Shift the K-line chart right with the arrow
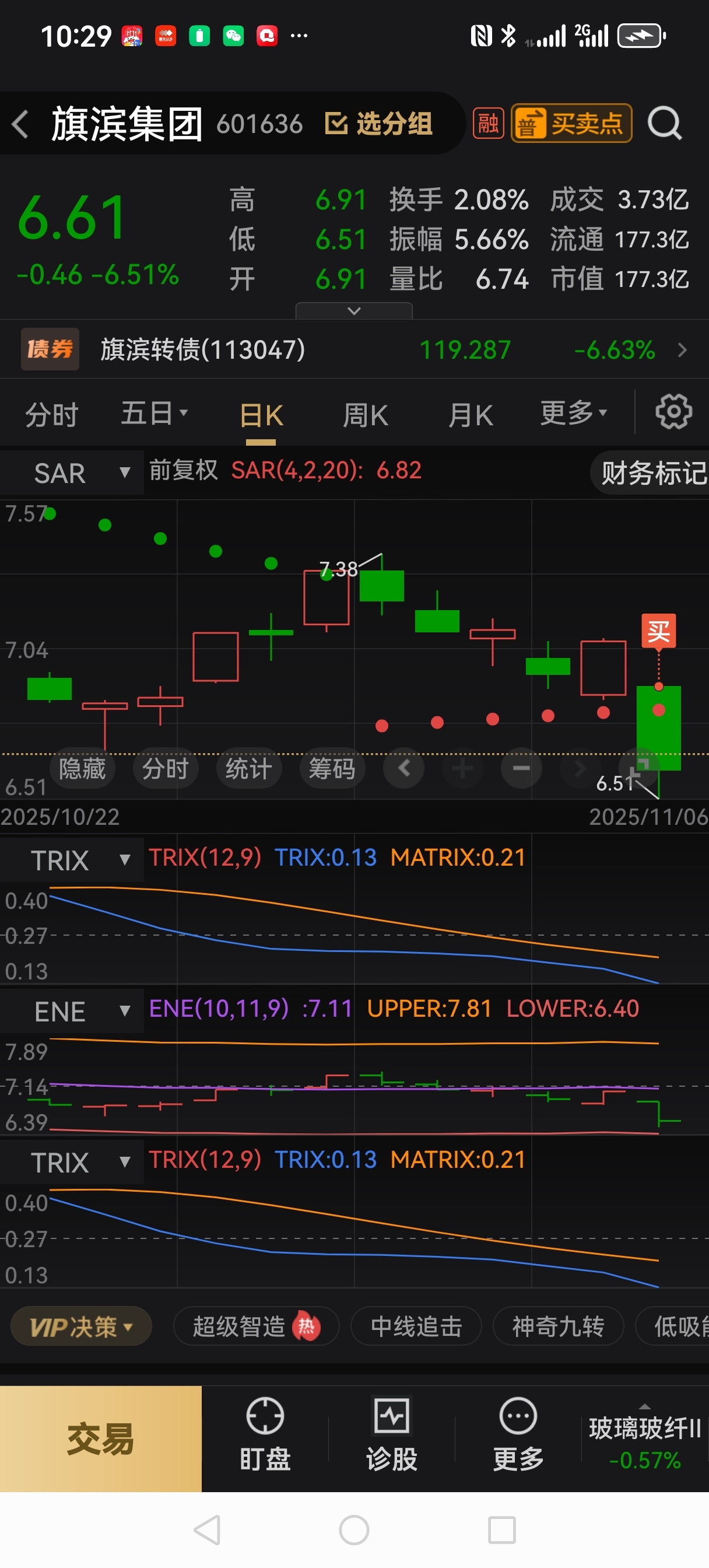The image size is (709, 1568). click(x=580, y=768)
